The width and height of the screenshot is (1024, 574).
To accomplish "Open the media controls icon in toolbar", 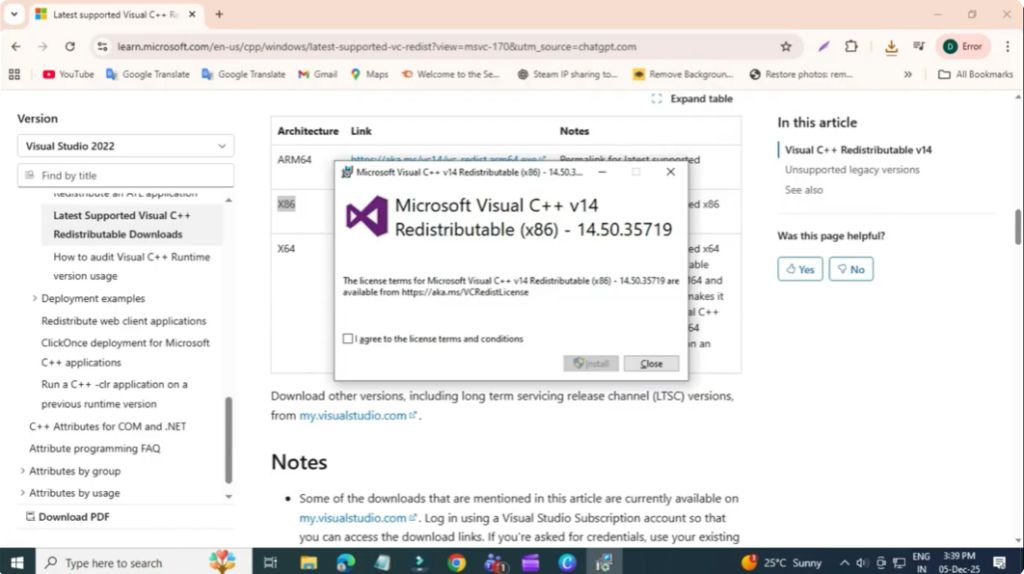I will (919, 46).
